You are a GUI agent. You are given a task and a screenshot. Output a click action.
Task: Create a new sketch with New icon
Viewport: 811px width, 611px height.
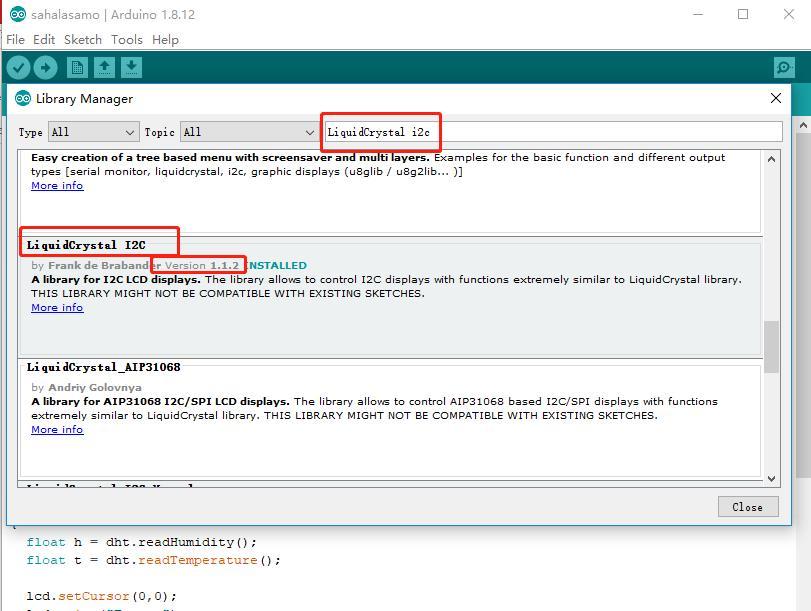[77, 68]
